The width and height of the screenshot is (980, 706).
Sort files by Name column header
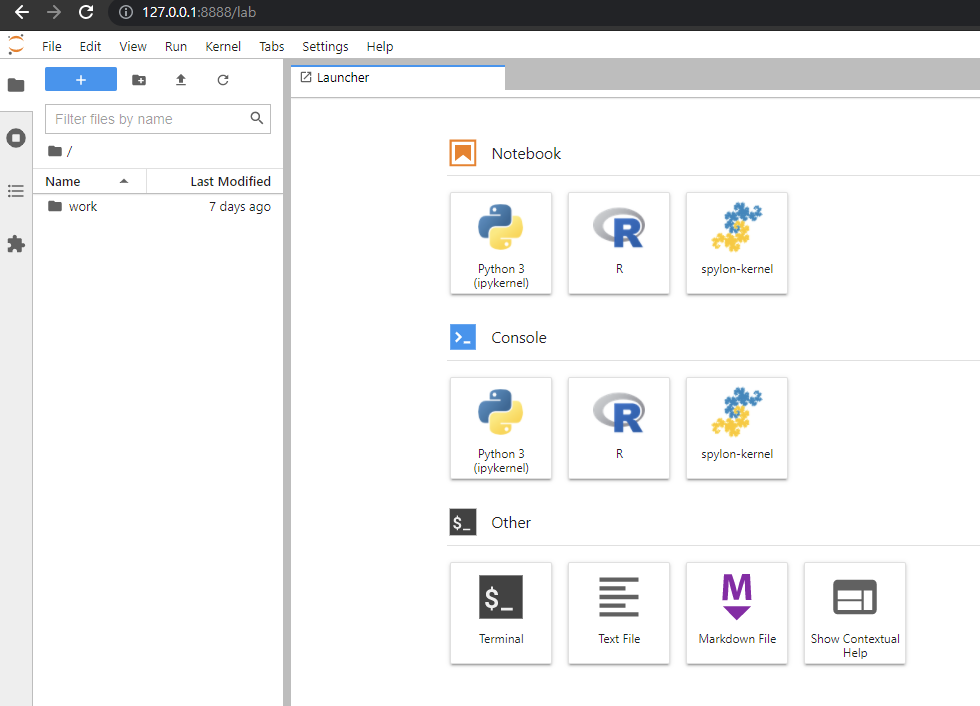[89, 181]
